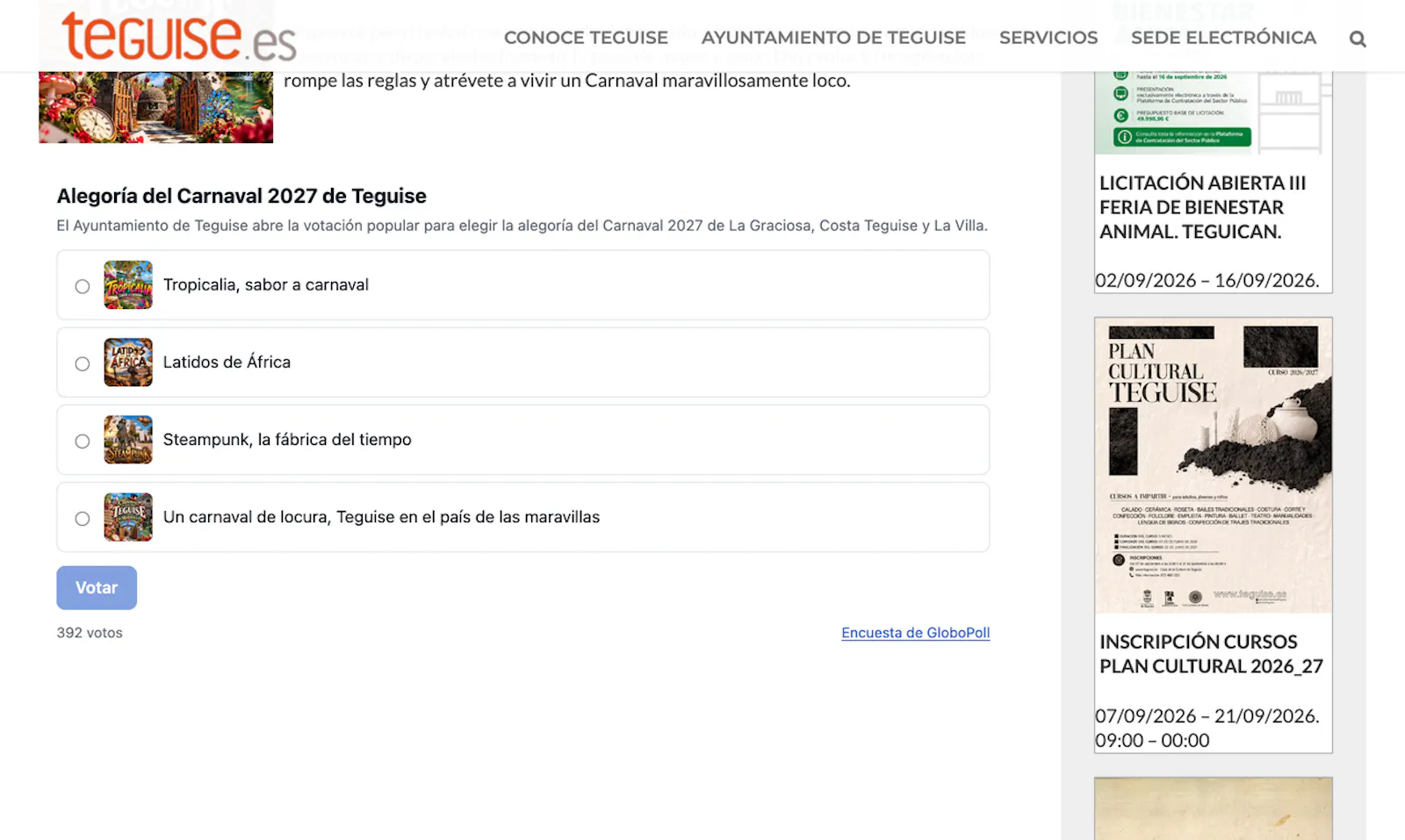Click the 'El Ayuntamiento de Teguise abre la votación' description
This screenshot has height=840, width=1405.
[x=522, y=226]
